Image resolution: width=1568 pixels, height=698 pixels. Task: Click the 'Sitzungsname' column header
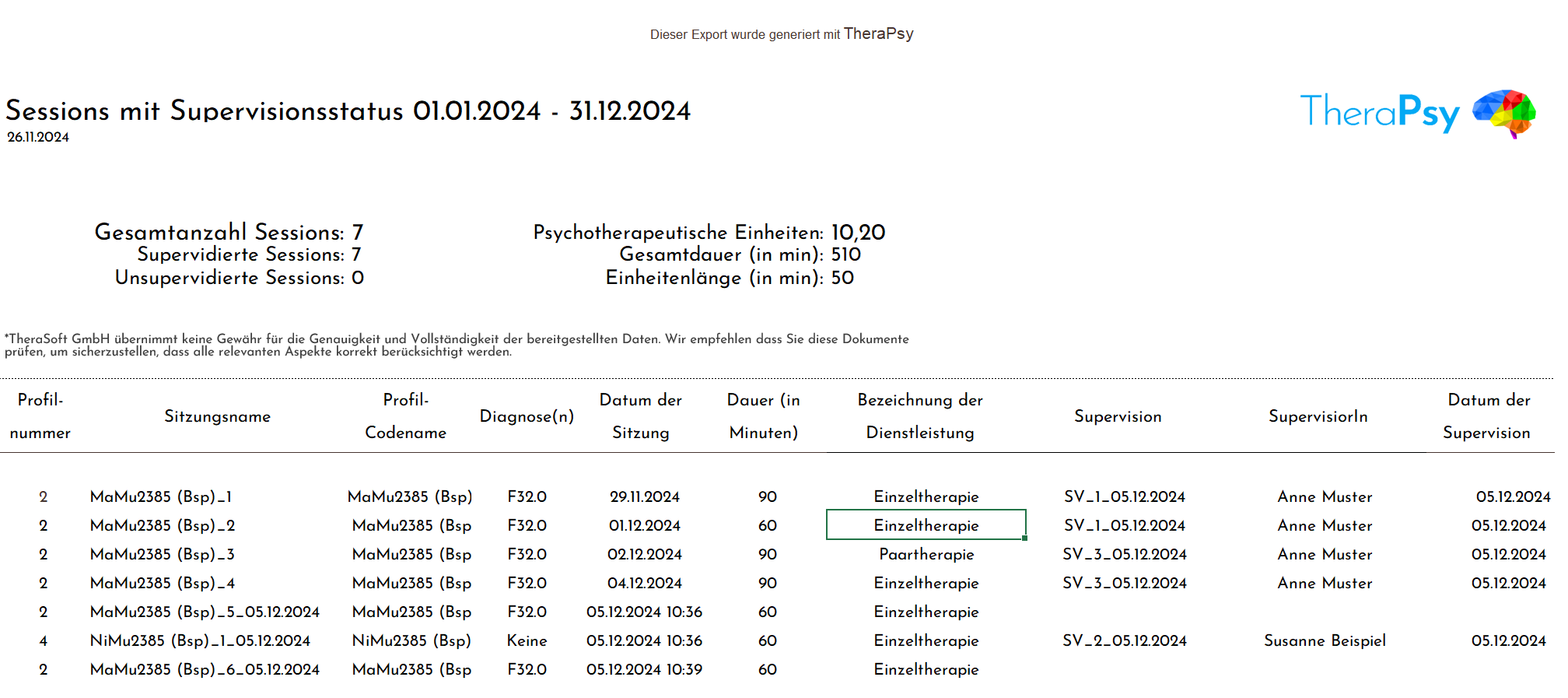pos(218,417)
